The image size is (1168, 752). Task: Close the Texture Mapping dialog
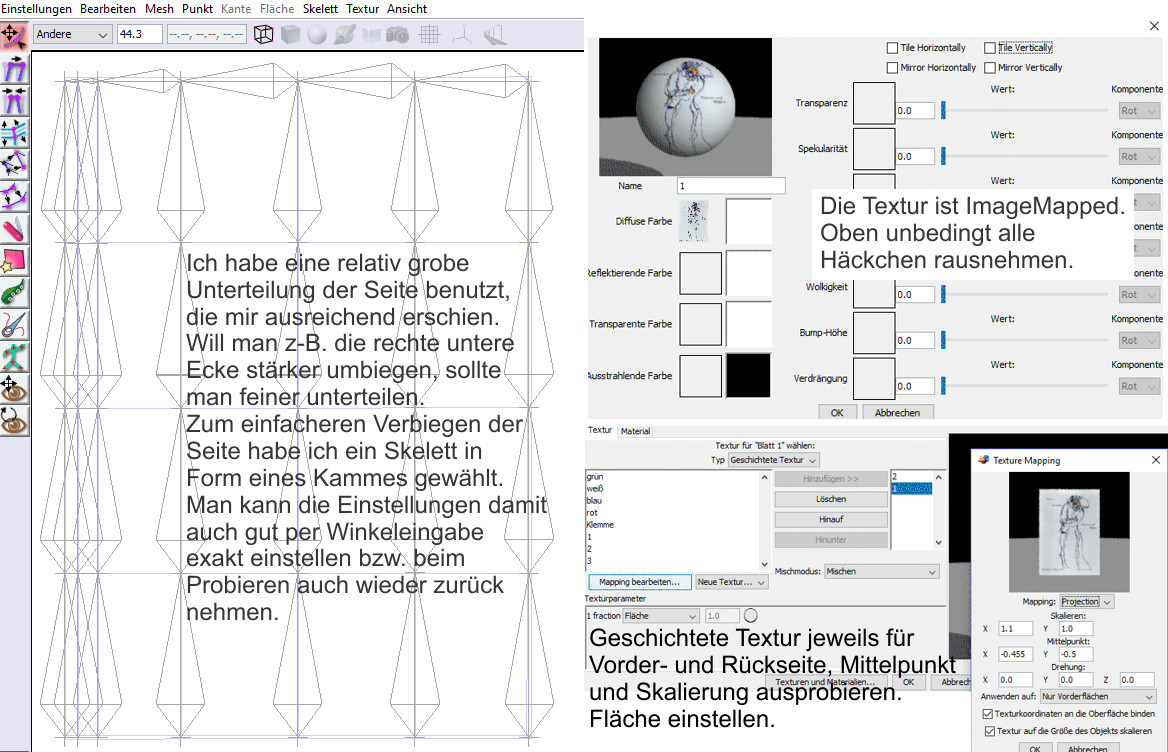(1155, 460)
